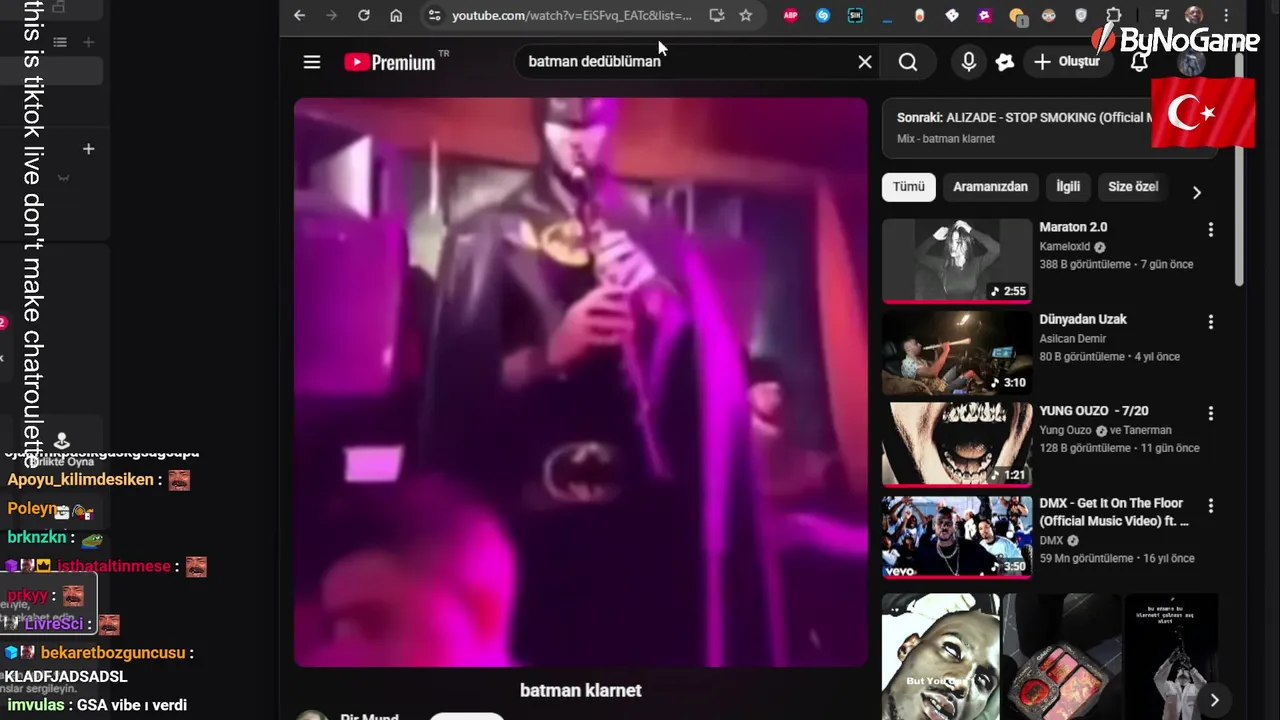Open options menu for Maraton 2.0
Image resolution: width=1280 pixels, height=720 pixels.
(1211, 230)
